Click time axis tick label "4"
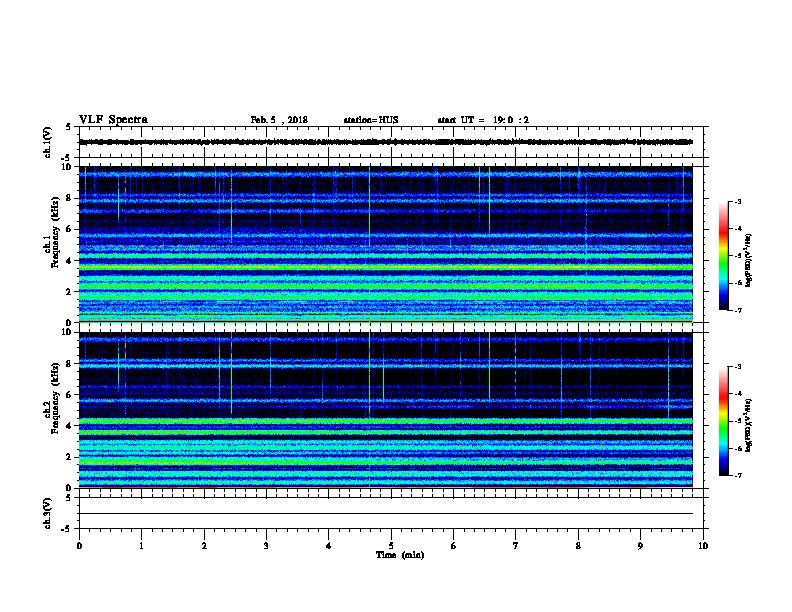Viewport: 792px width, 612px height. tap(329, 546)
